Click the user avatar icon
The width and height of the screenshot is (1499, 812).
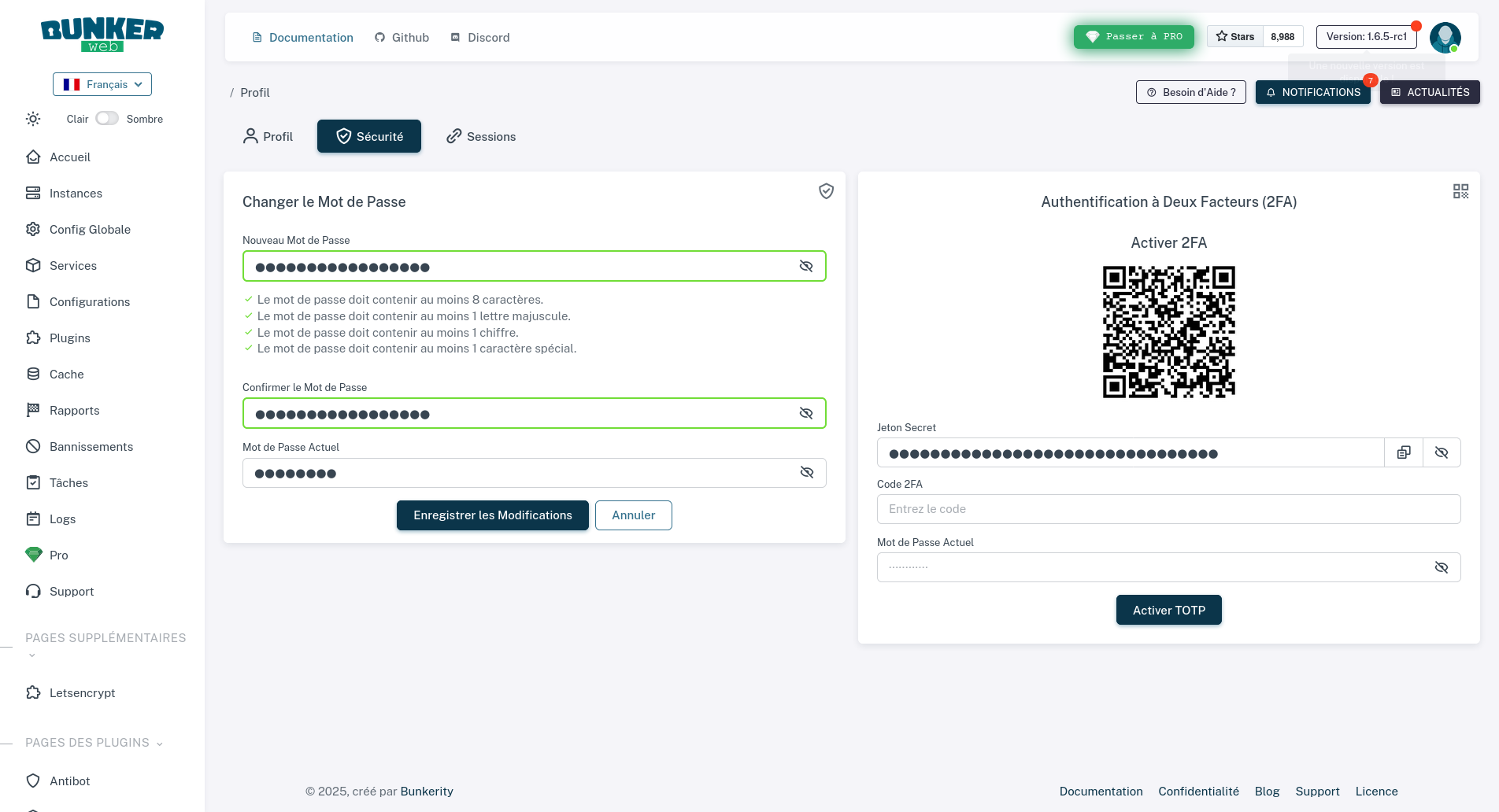1445,37
